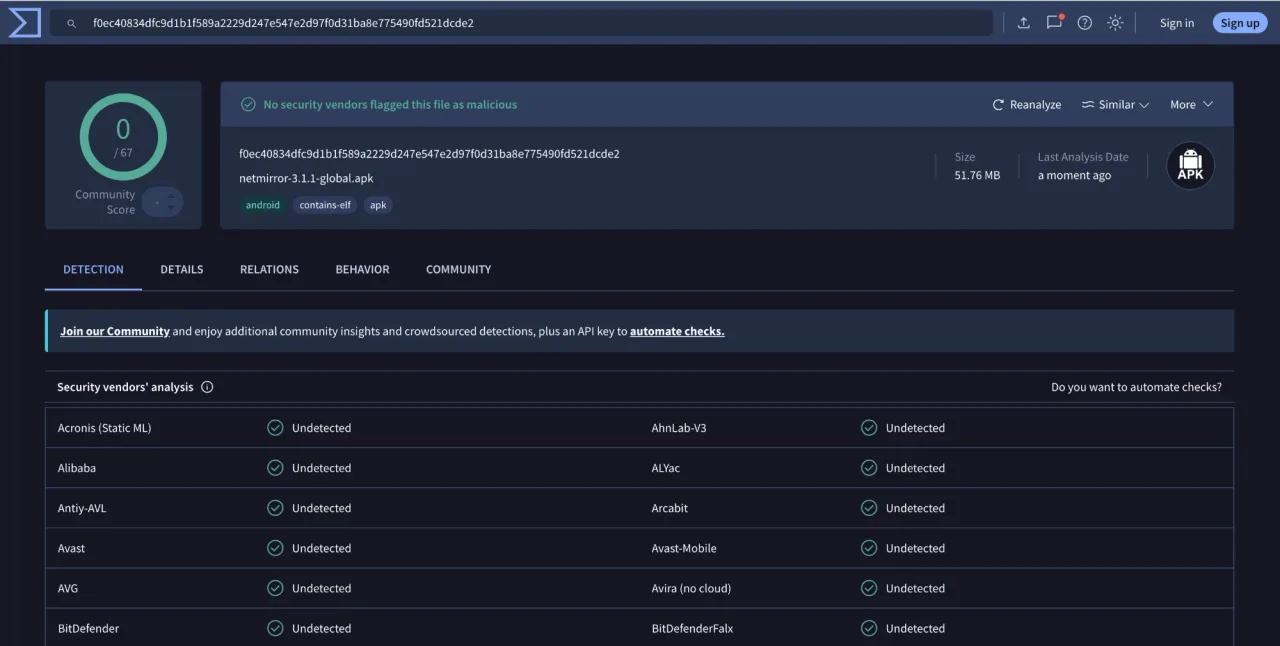Select the file hash text in file details
This screenshot has height=646, width=1280.
(x=429, y=154)
